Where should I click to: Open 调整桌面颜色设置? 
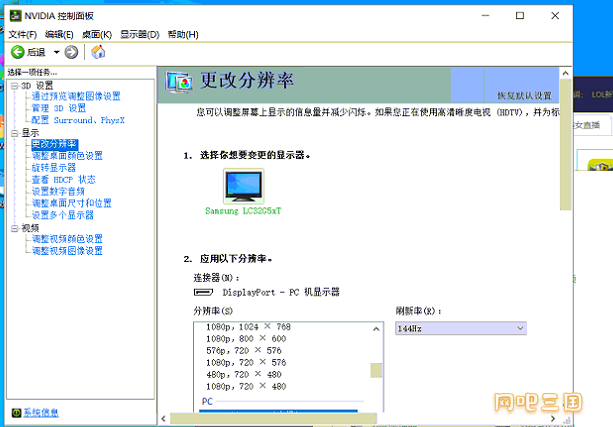click(x=67, y=156)
